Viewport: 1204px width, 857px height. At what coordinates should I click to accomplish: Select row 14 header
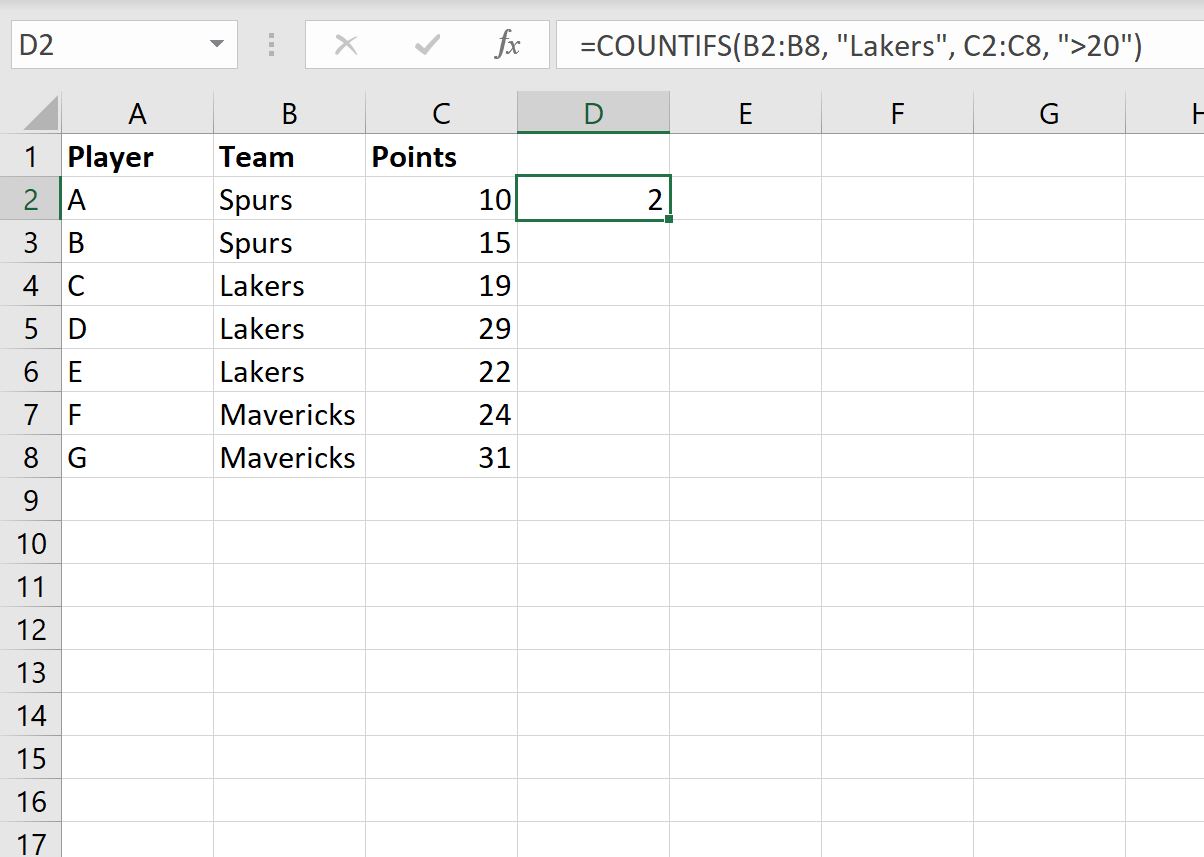(31, 715)
